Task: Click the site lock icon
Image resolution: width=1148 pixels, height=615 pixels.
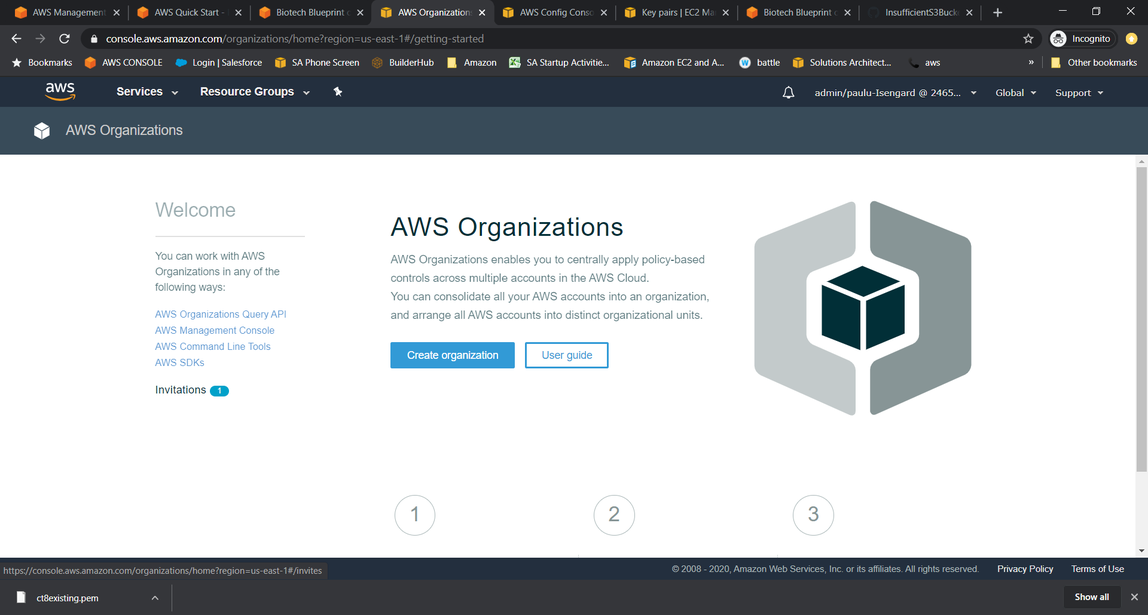Action: [94, 39]
